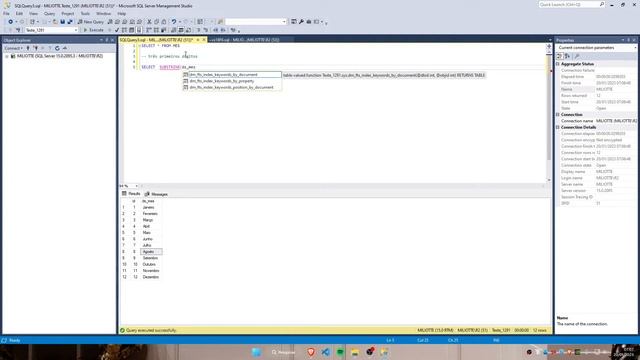
Task: Click the activity monitor icon in Object Explorer
Action: coord(64,48)
